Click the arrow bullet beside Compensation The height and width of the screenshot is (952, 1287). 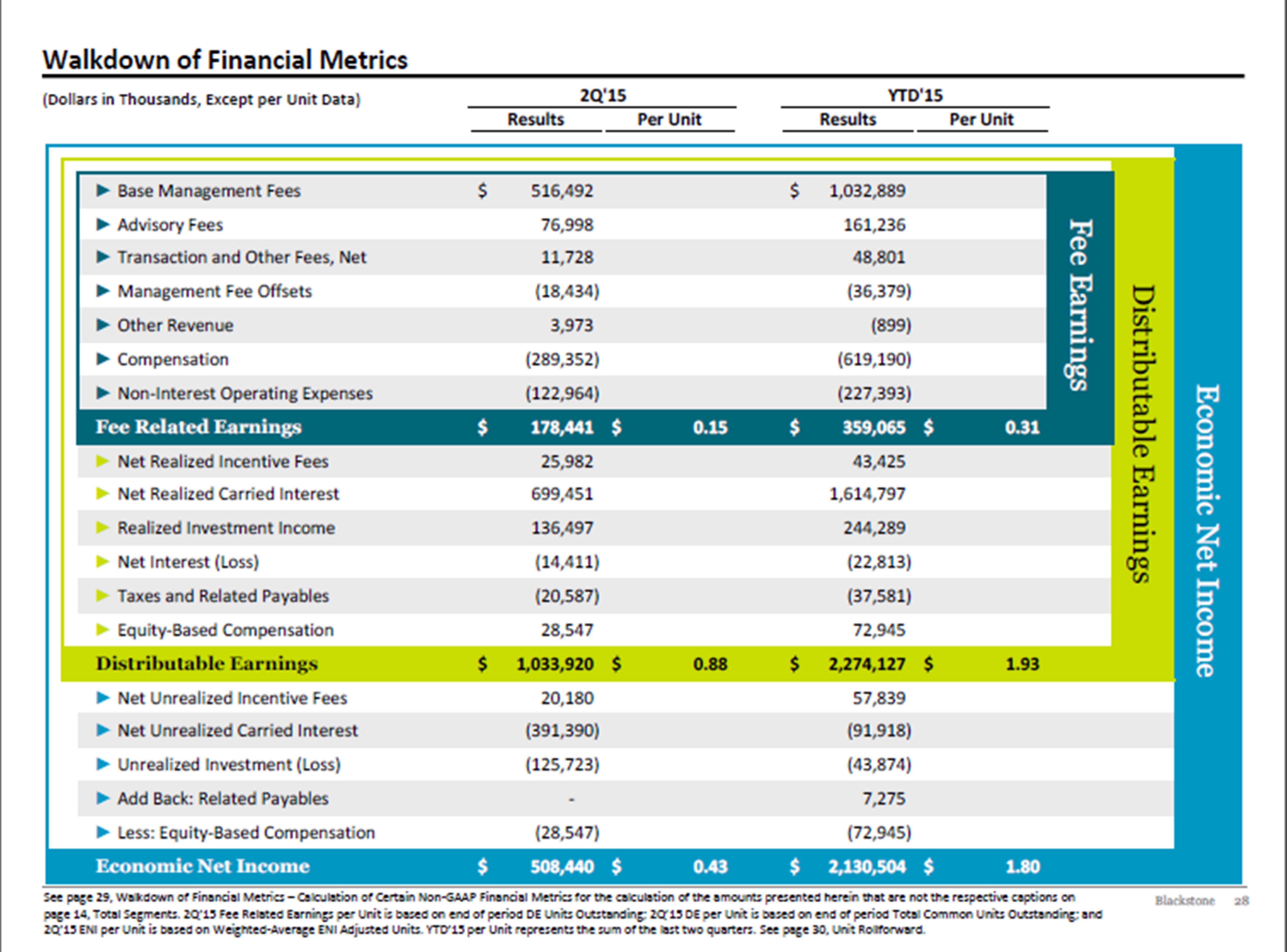click(x=103, y=359)
